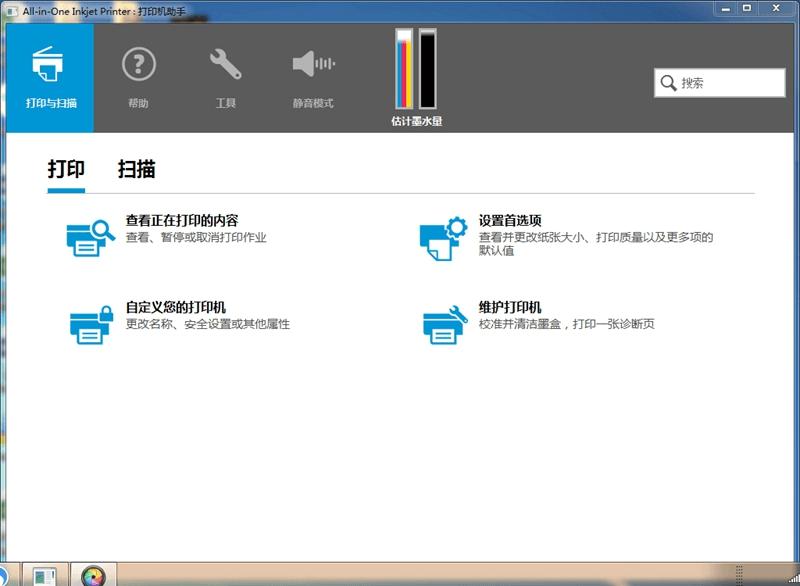
Task: Select the 工具 wrench icon
Action: point(226,63)
